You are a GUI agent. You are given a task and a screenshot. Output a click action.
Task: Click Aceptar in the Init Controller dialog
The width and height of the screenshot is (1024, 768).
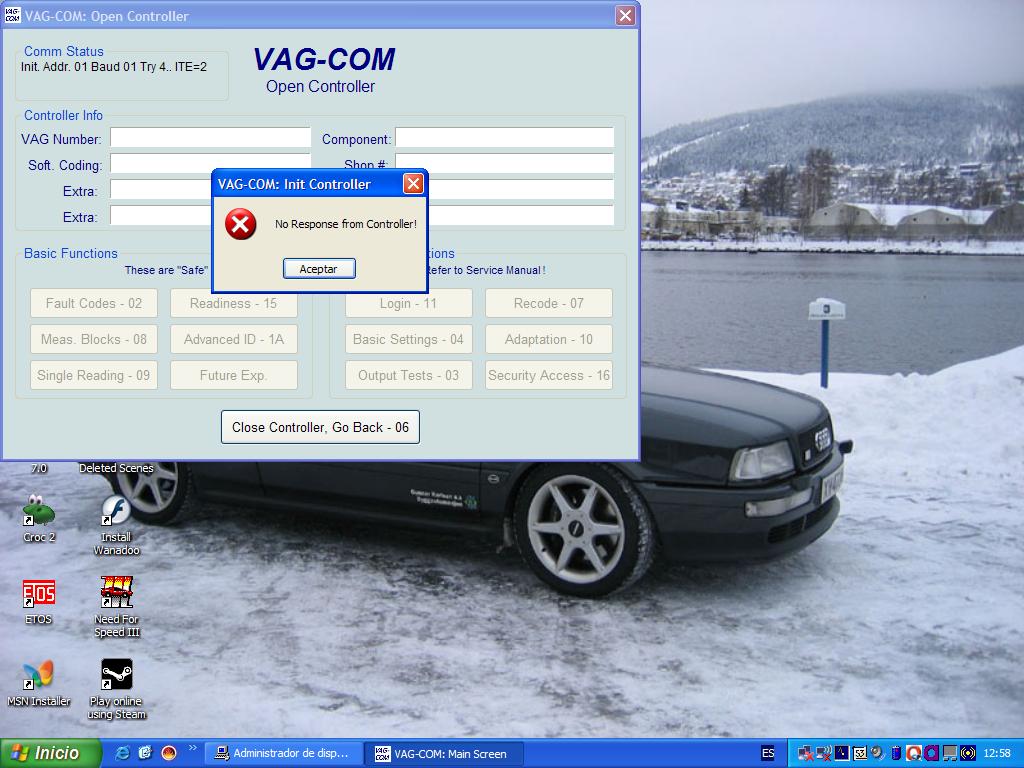319,268
